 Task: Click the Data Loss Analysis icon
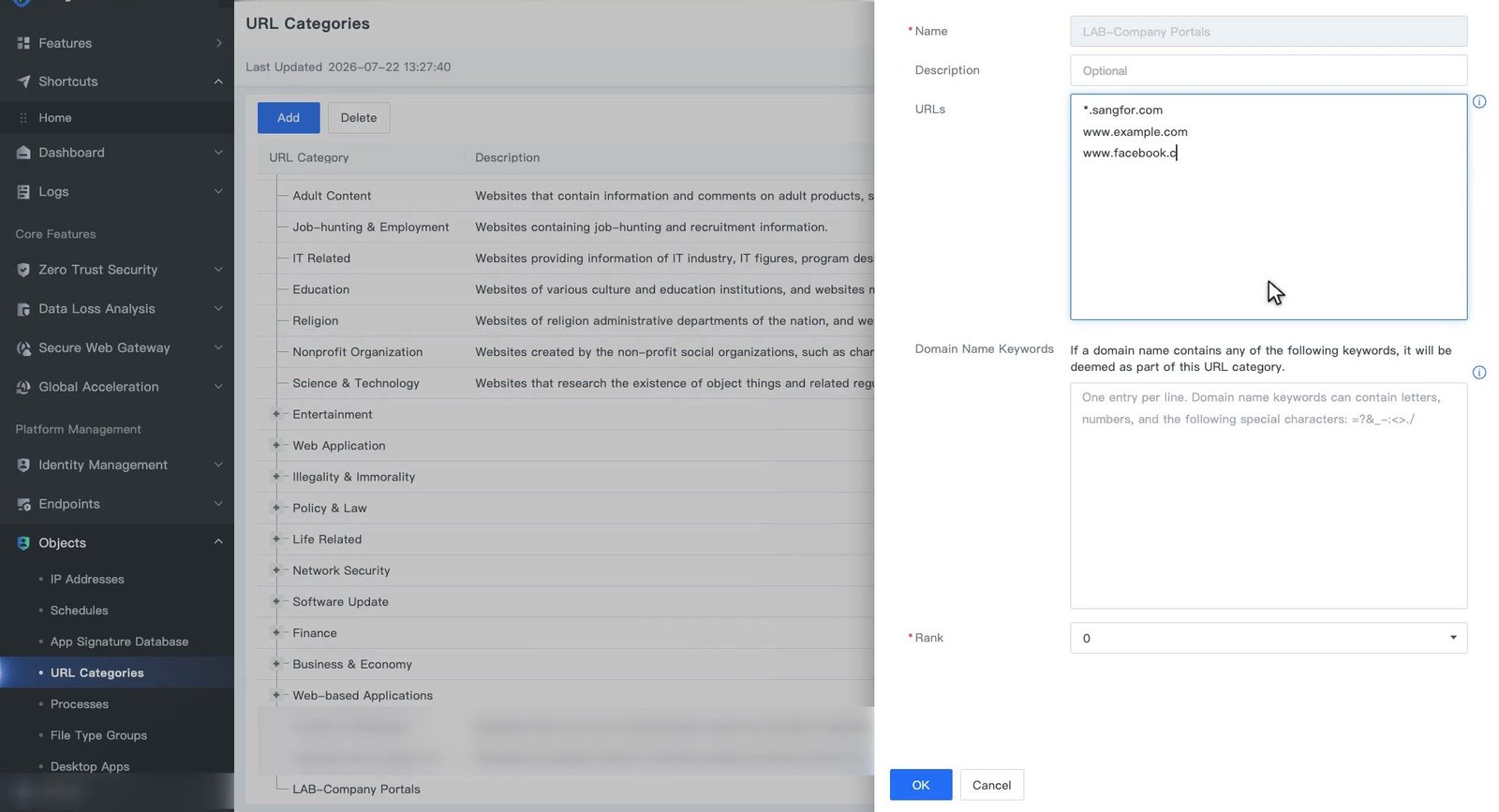click(x=23, y=309)
